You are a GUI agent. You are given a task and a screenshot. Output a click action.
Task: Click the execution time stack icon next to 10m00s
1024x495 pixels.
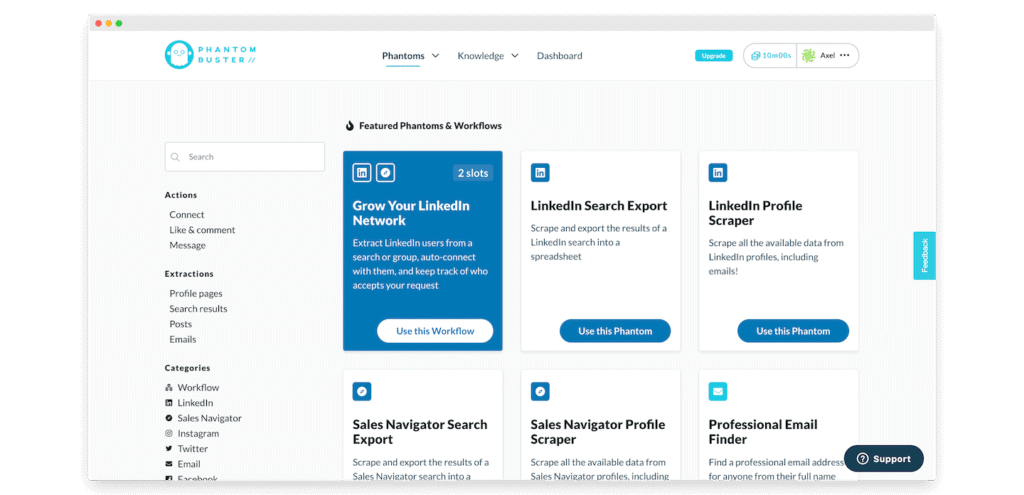point(756,56)
